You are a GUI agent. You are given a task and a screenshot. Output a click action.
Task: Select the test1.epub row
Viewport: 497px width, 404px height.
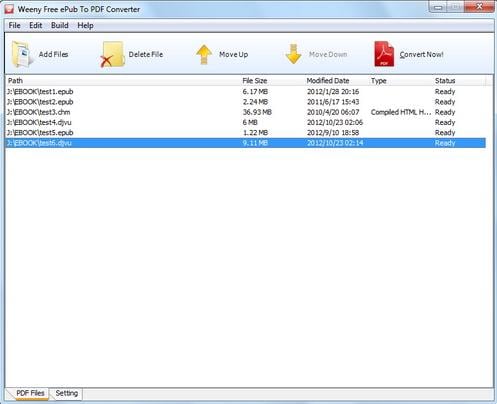pos(246,92)
